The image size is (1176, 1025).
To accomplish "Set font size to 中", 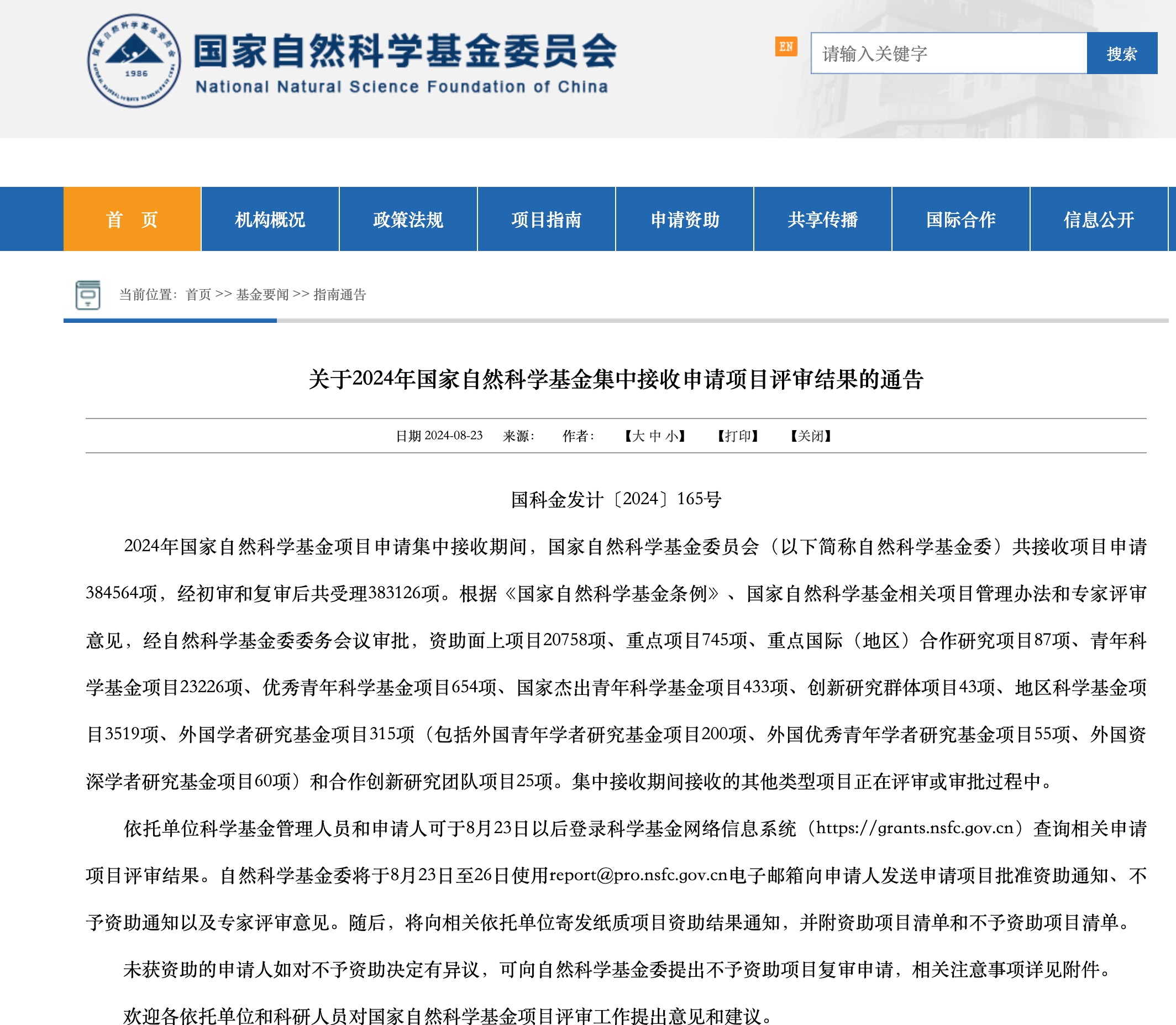I will click(655, 436).
